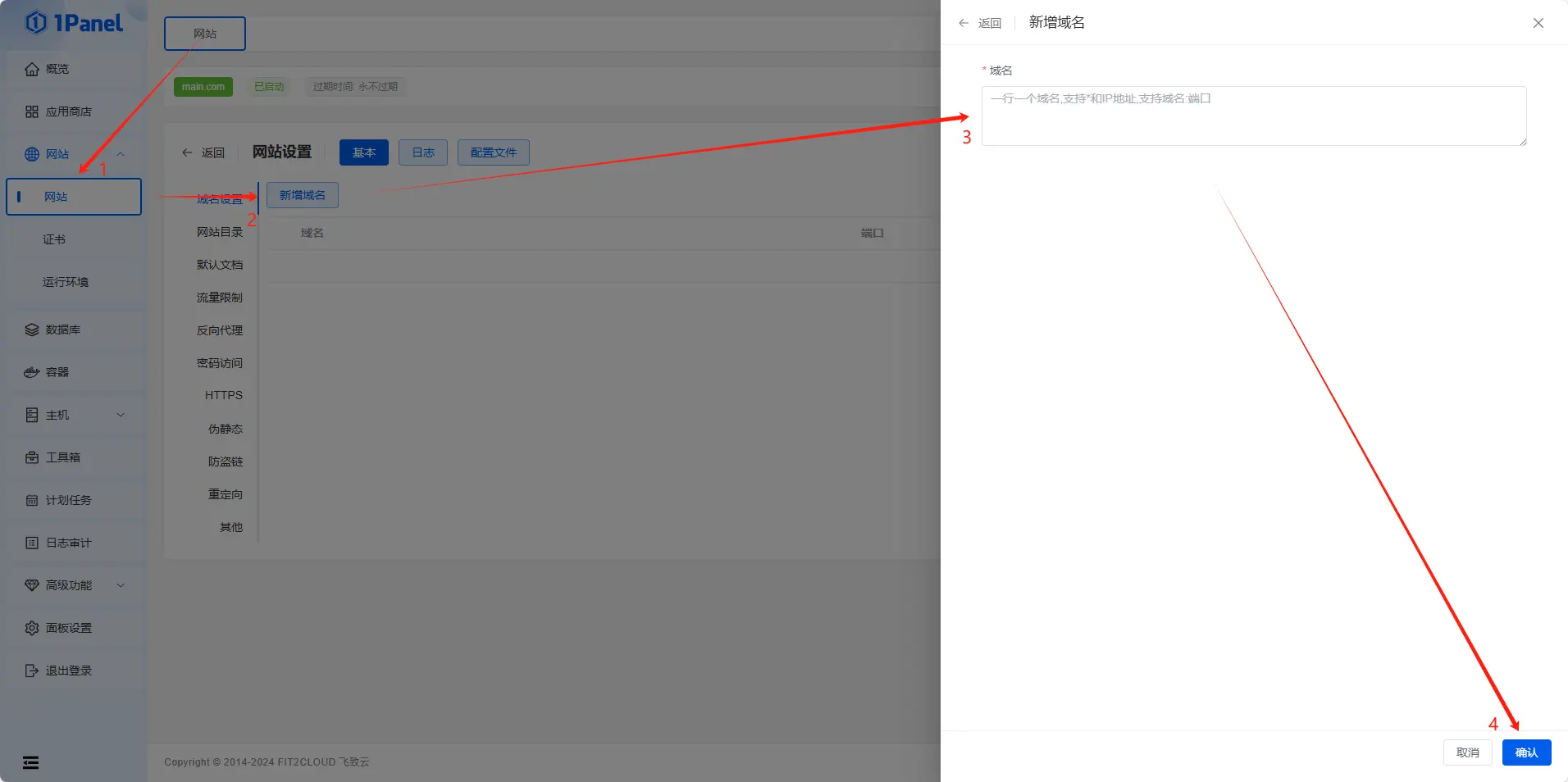Click the 高级功能 diamond icon
This screenshot has height=782, width=1568.
click(x=32, y=585)
